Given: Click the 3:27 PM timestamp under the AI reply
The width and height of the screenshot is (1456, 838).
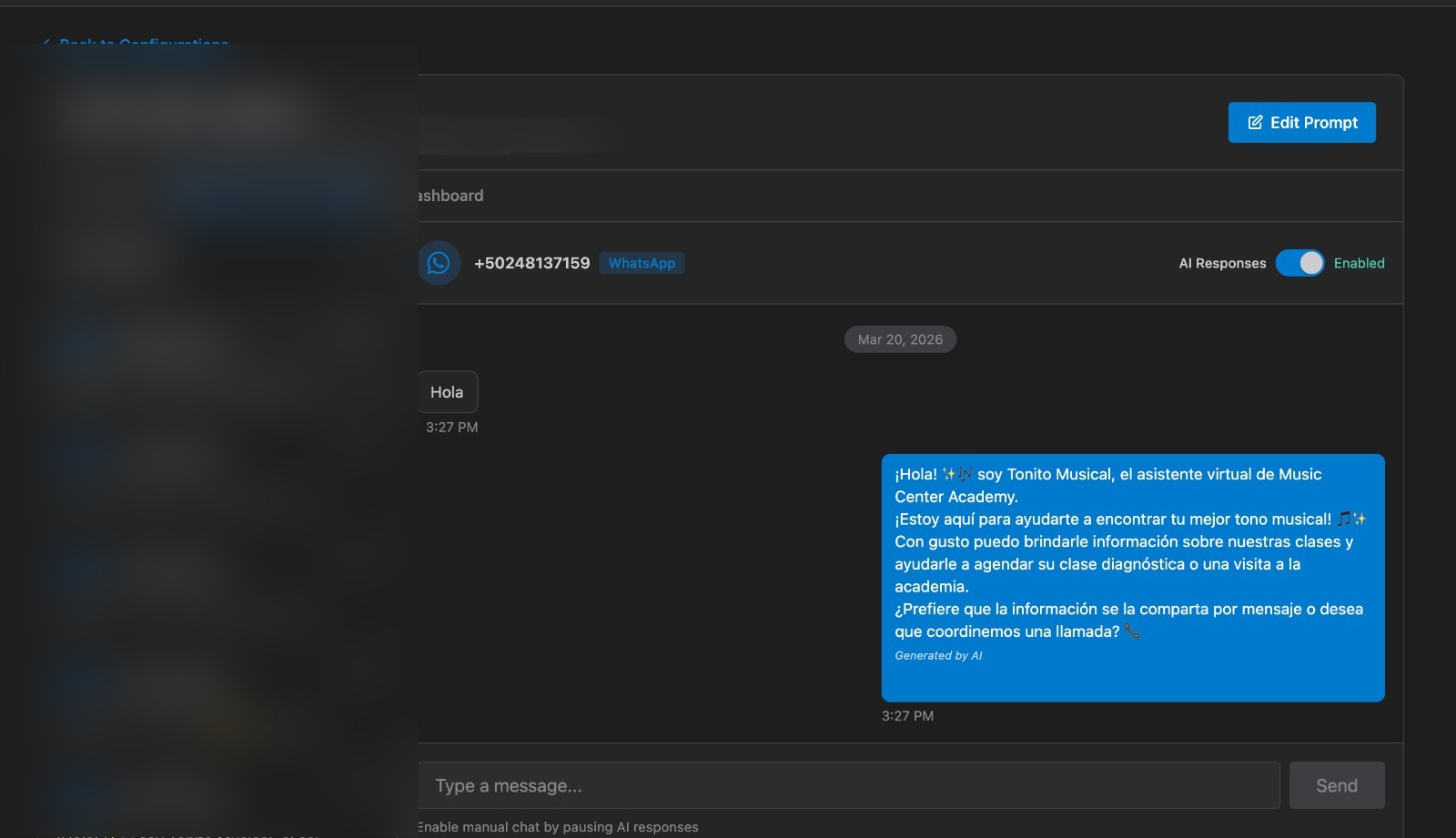Looking at the screenshot, I should pos(907,716).
